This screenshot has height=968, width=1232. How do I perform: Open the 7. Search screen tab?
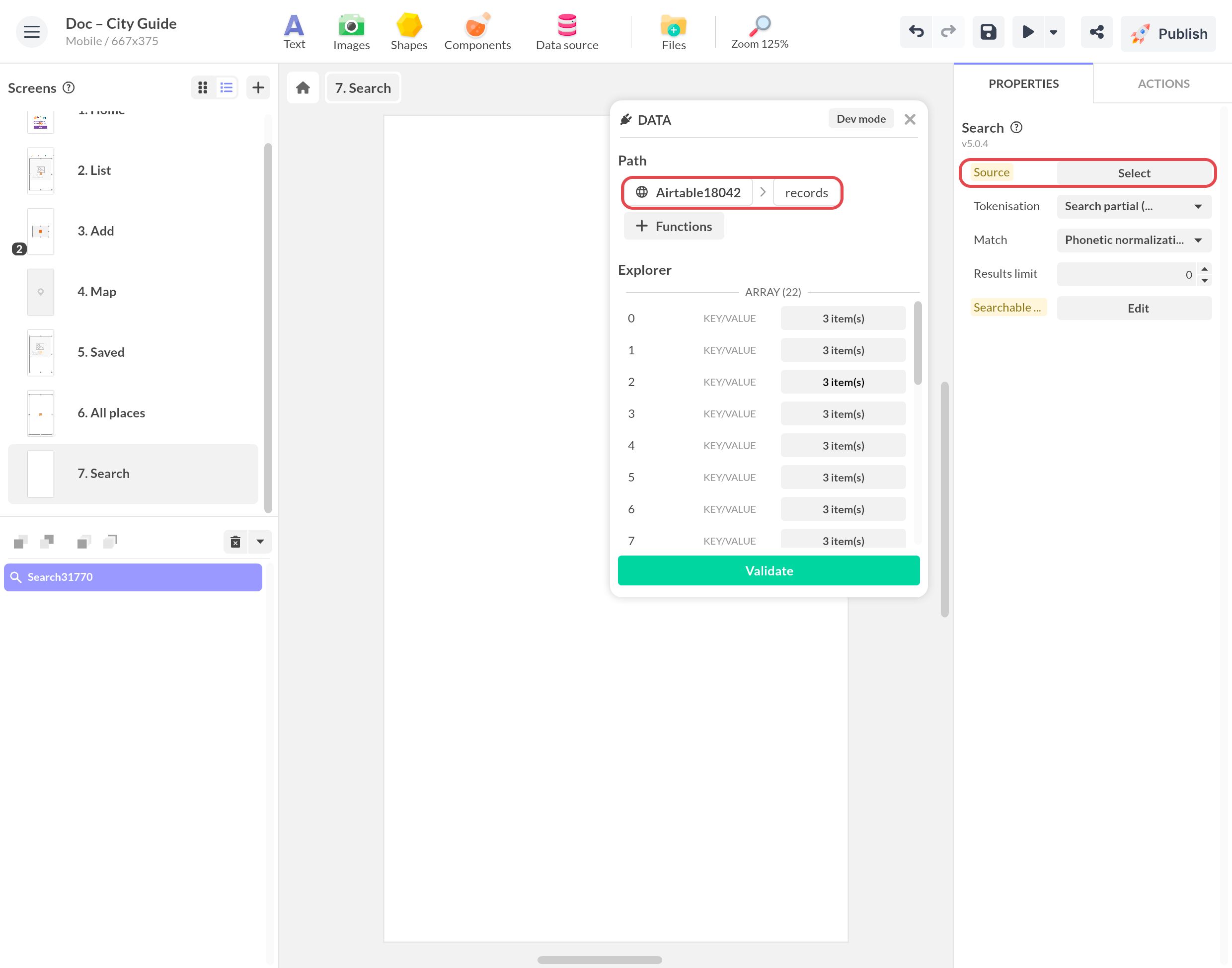(363, 88)
